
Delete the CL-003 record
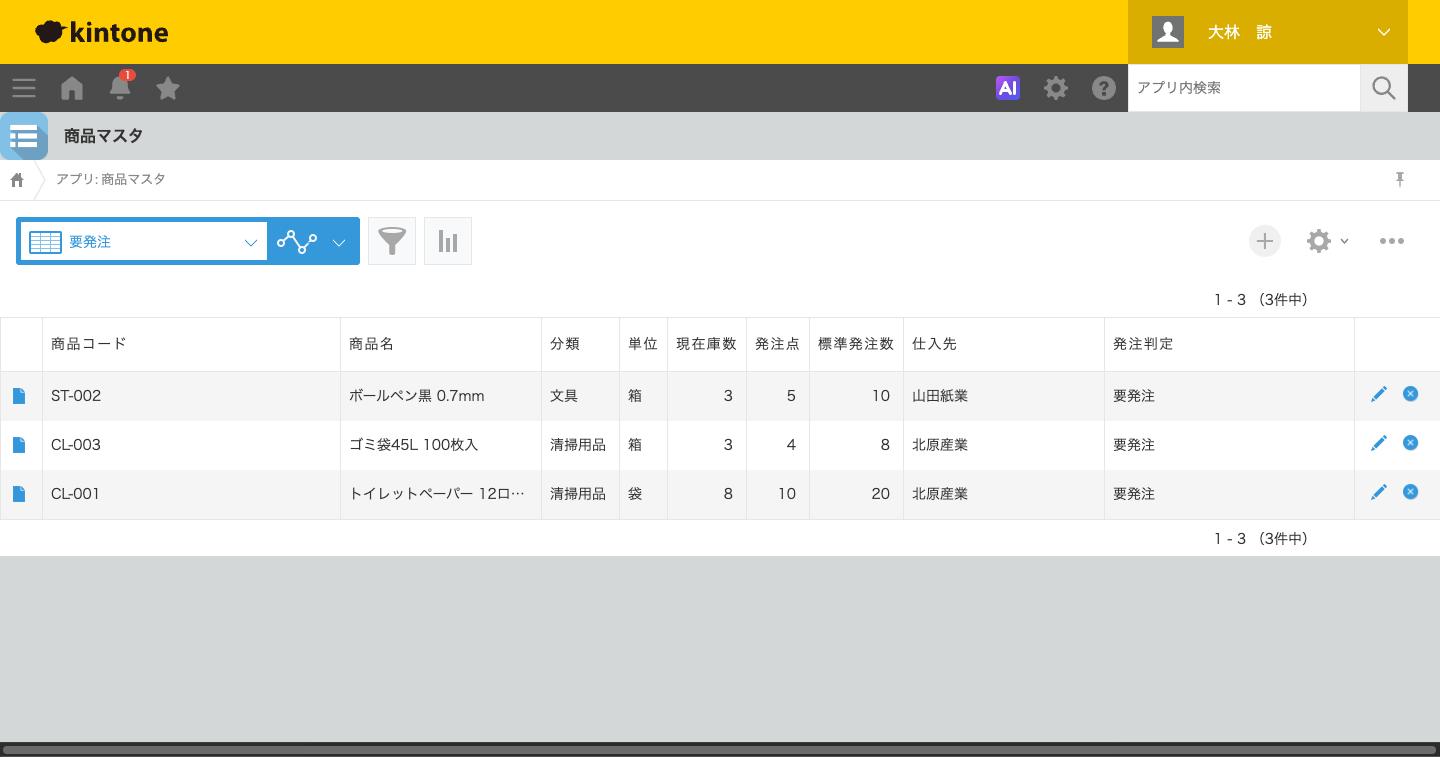[1410, 443]
